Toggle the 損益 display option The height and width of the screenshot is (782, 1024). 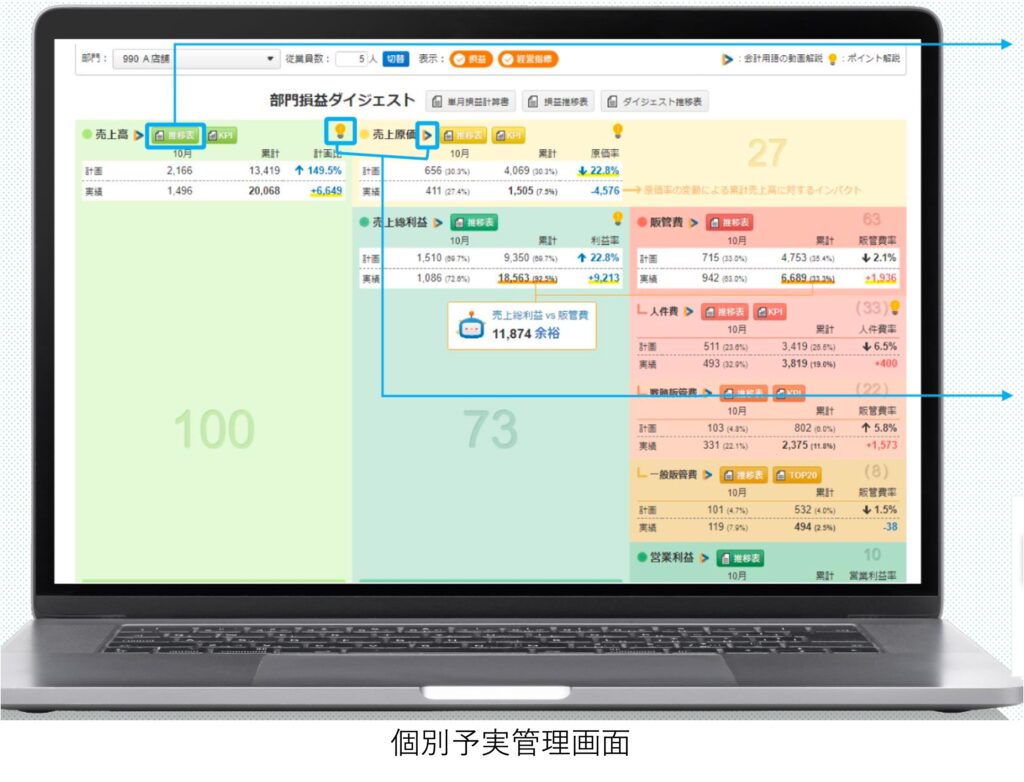point(471,59)
